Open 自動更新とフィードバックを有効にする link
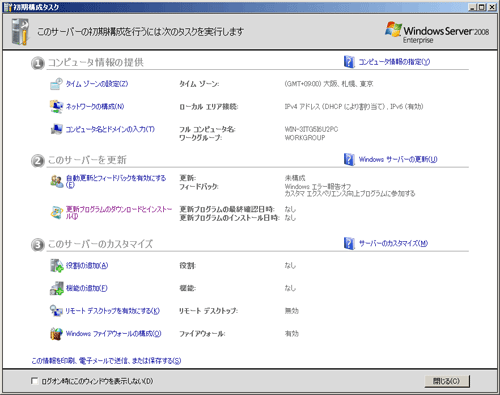 116,181
